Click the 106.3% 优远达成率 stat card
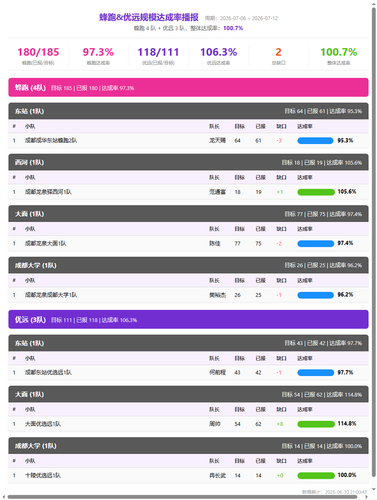Viewport: 377px width, 500px height. coord(219,56)
